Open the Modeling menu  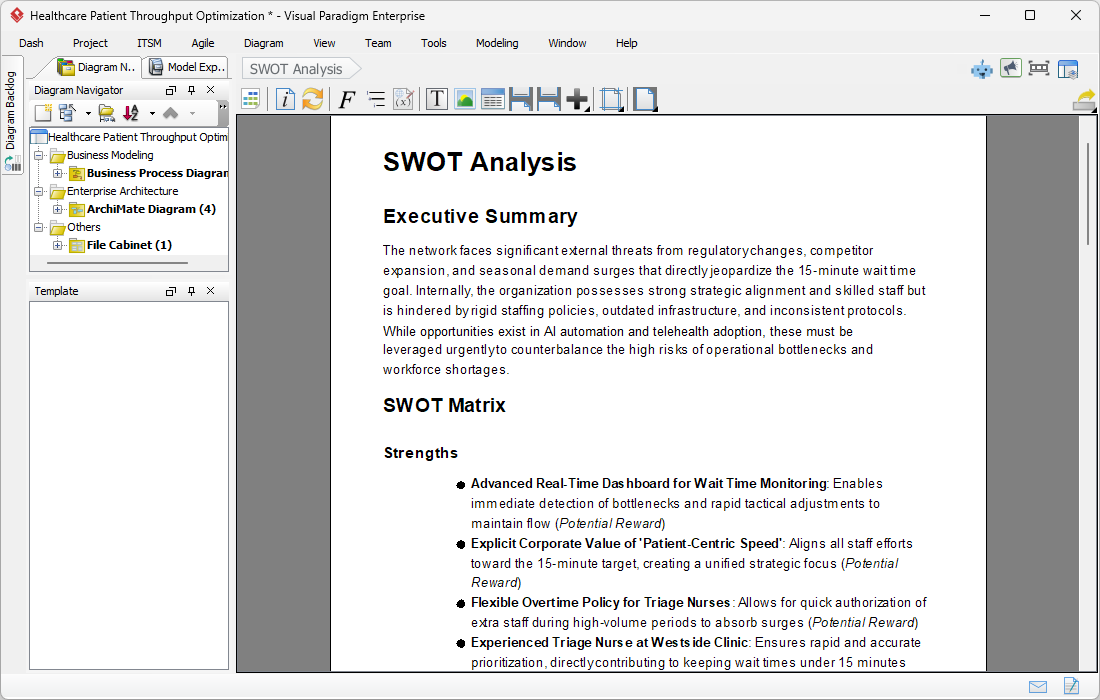(x=497, y=43)
